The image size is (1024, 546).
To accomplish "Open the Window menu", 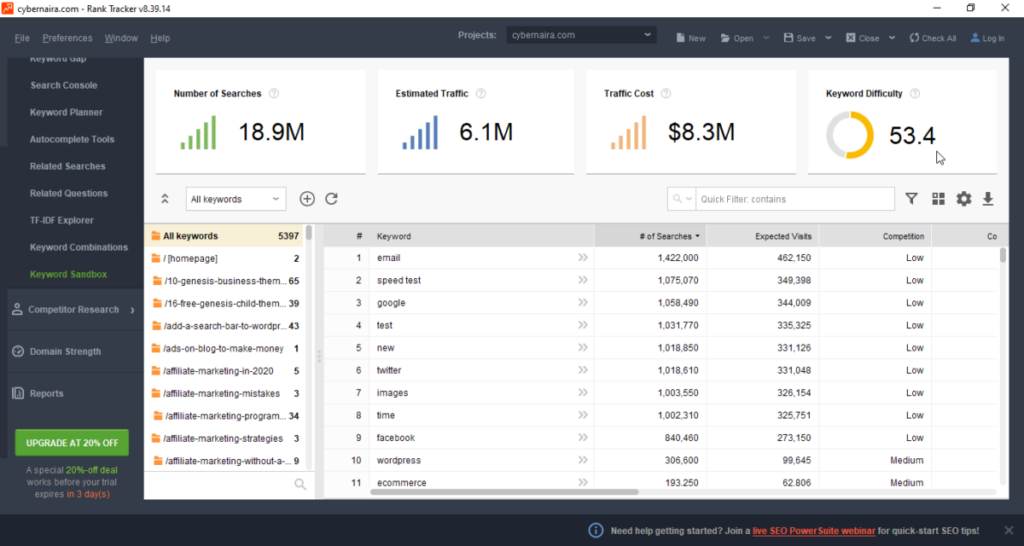I will pyautogui.click(x=121, y=38).
